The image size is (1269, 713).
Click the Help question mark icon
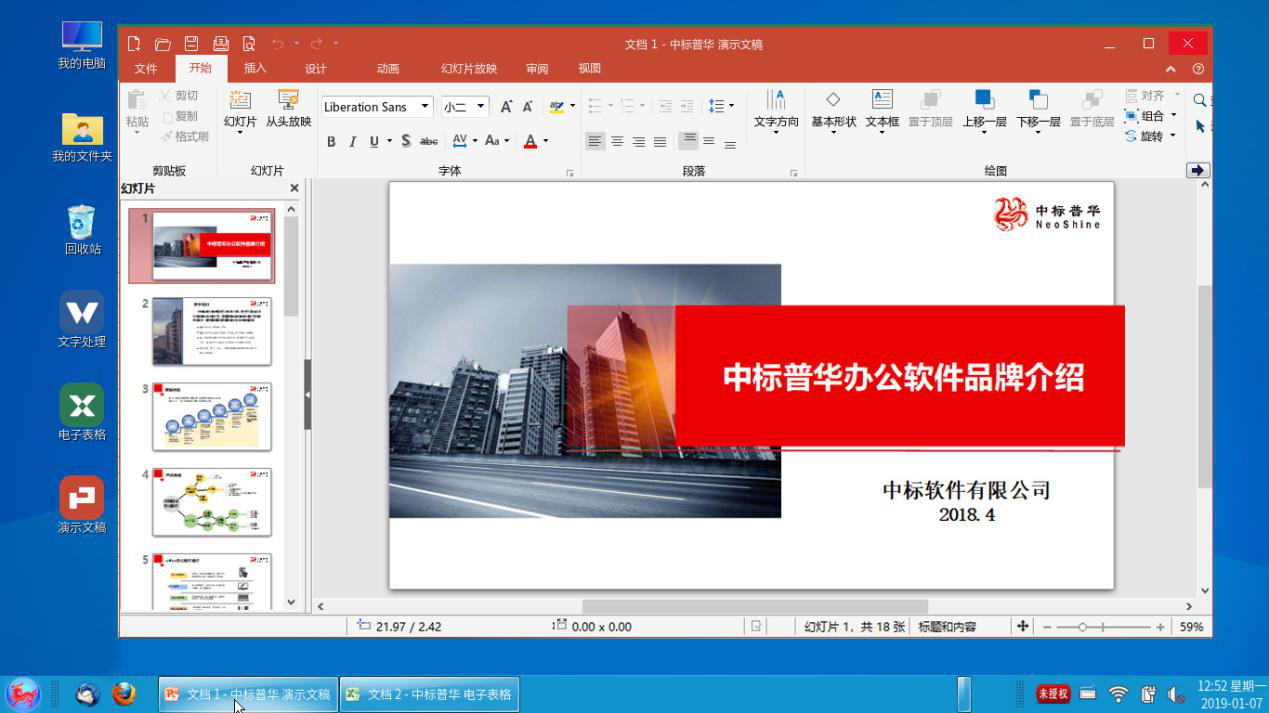click(1198, 69)
